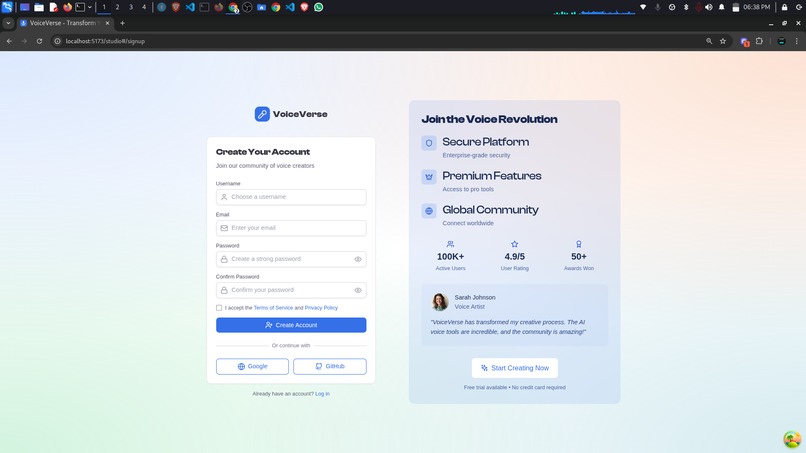Image resolution: width=806 pixels, height=453 pixels.
Task: Open WhatsApp from the taskbar
Action: point(319,7)
